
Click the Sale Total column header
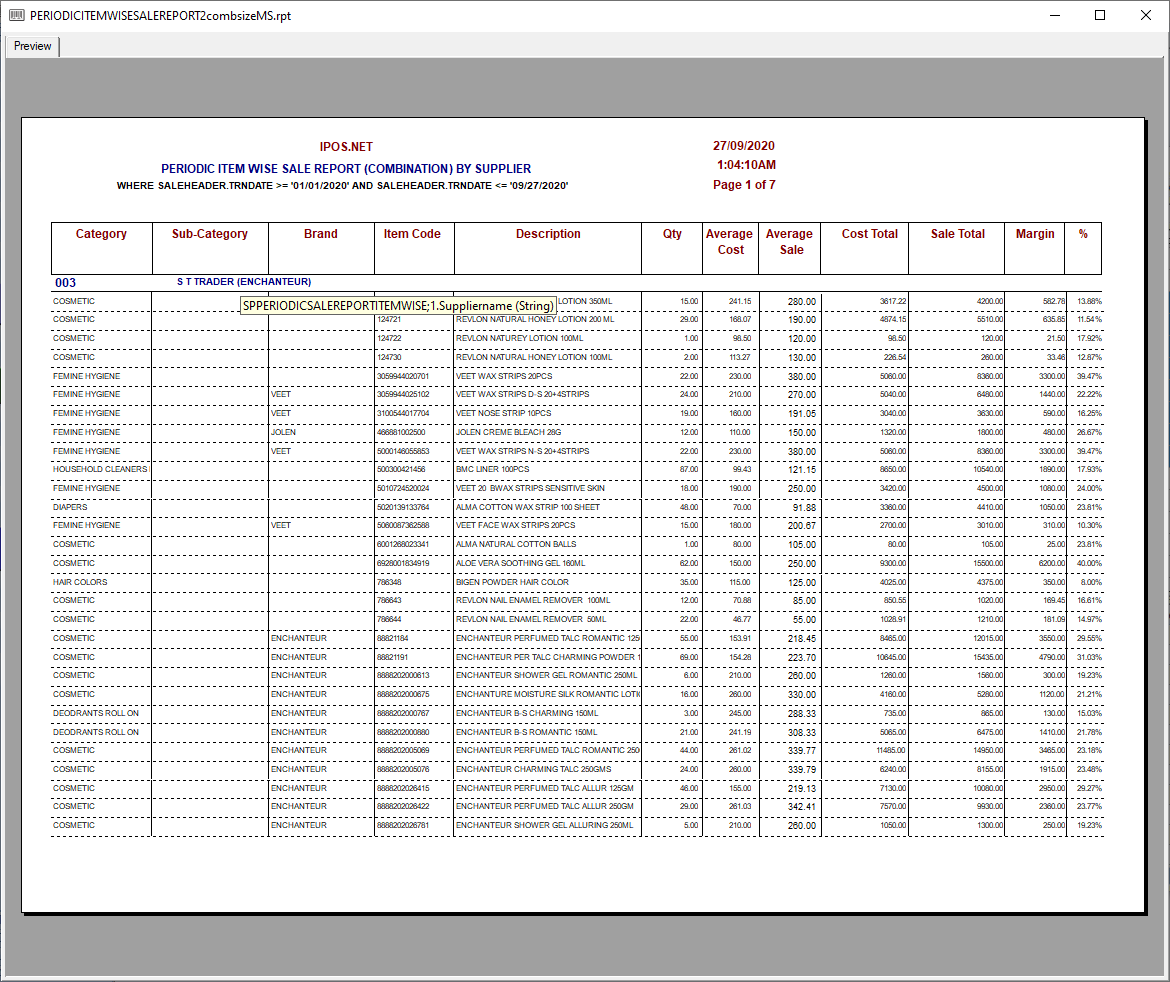click(x=957, y=234)
